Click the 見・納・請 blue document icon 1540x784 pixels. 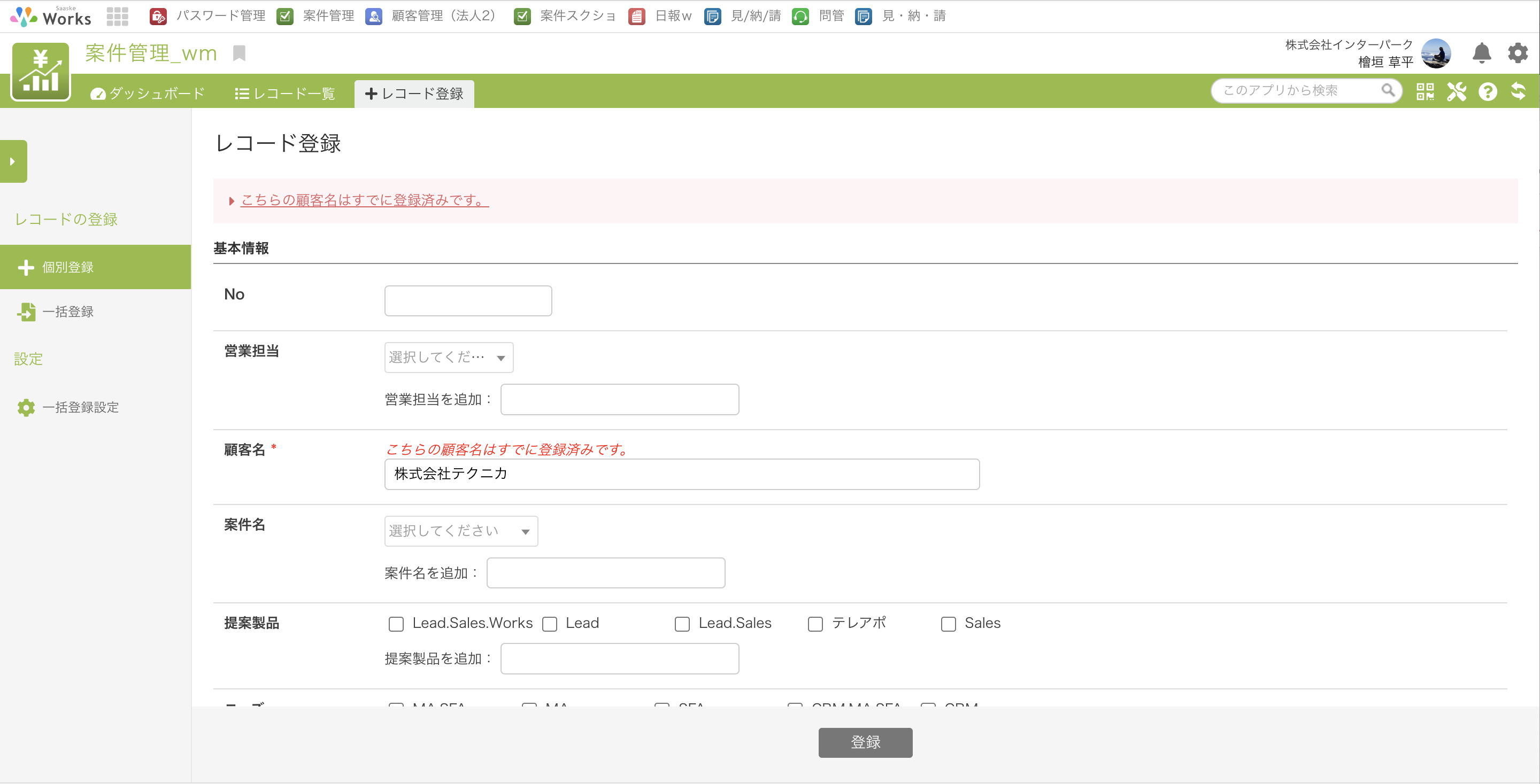coord(863,16)
